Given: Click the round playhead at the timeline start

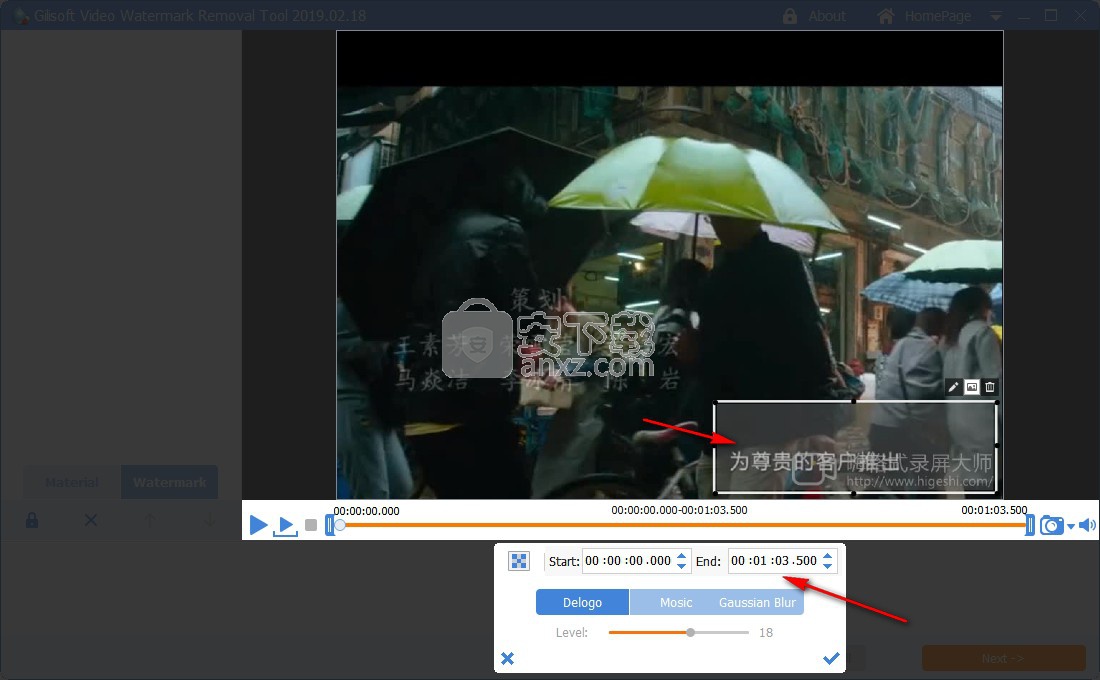Looking at the screenshot, I should click(340, 525).
